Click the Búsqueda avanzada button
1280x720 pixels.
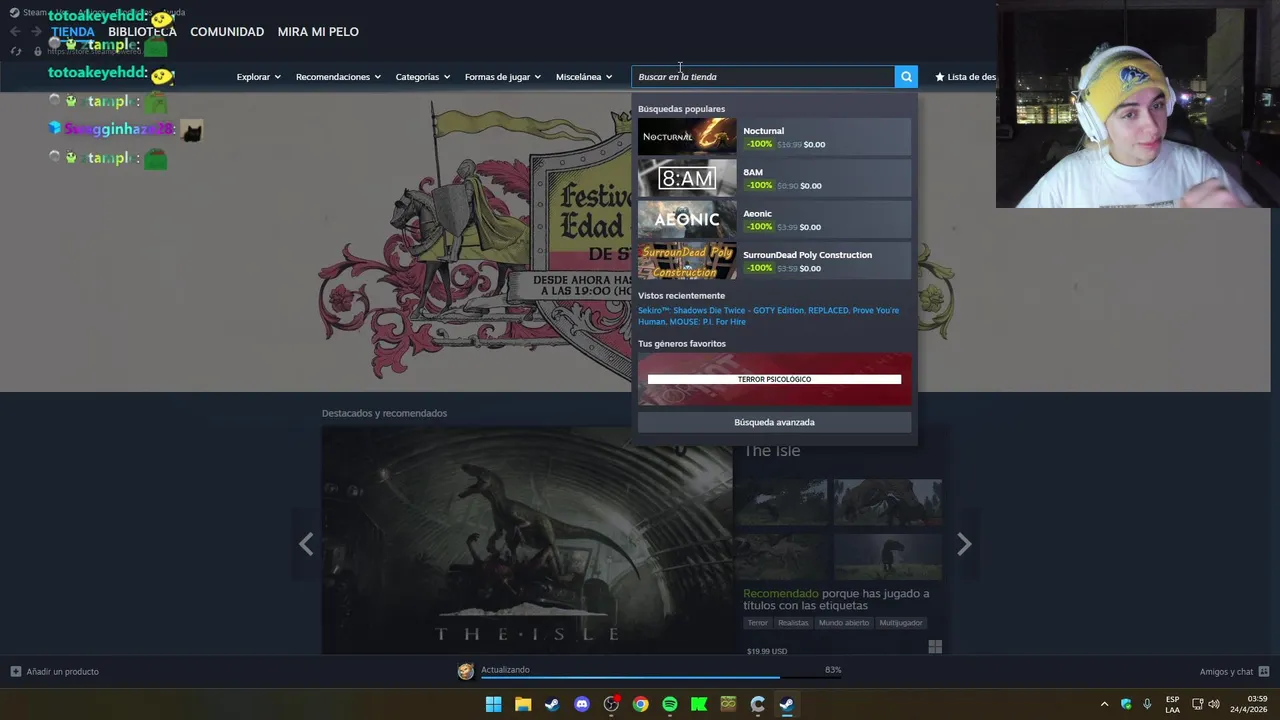point(774,422)
